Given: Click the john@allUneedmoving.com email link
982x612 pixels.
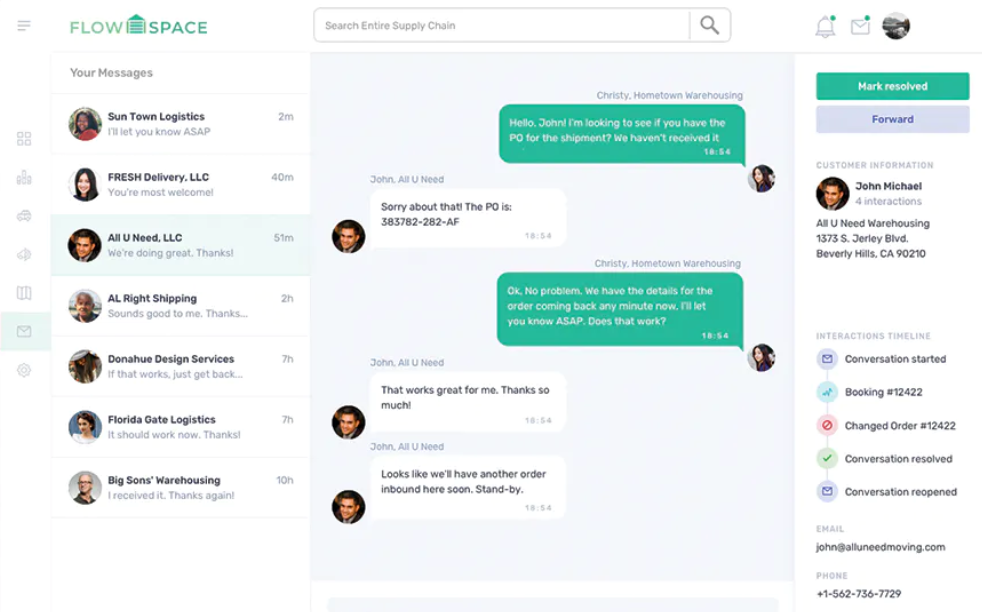Looking at the screenshot, I should point(880,547).
